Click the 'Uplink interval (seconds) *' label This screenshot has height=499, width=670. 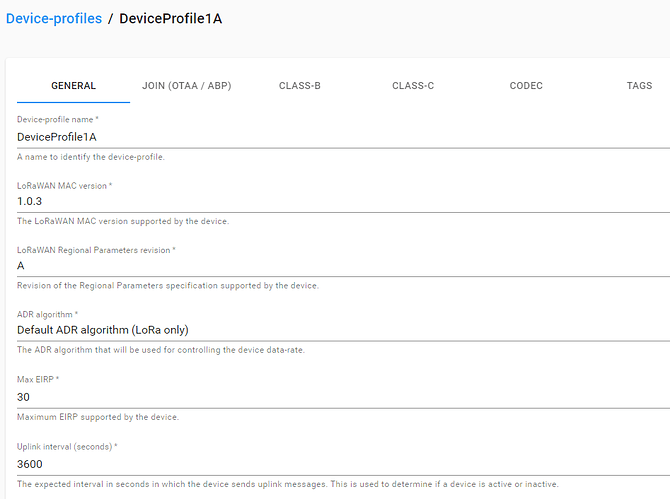tap(67, 447)
